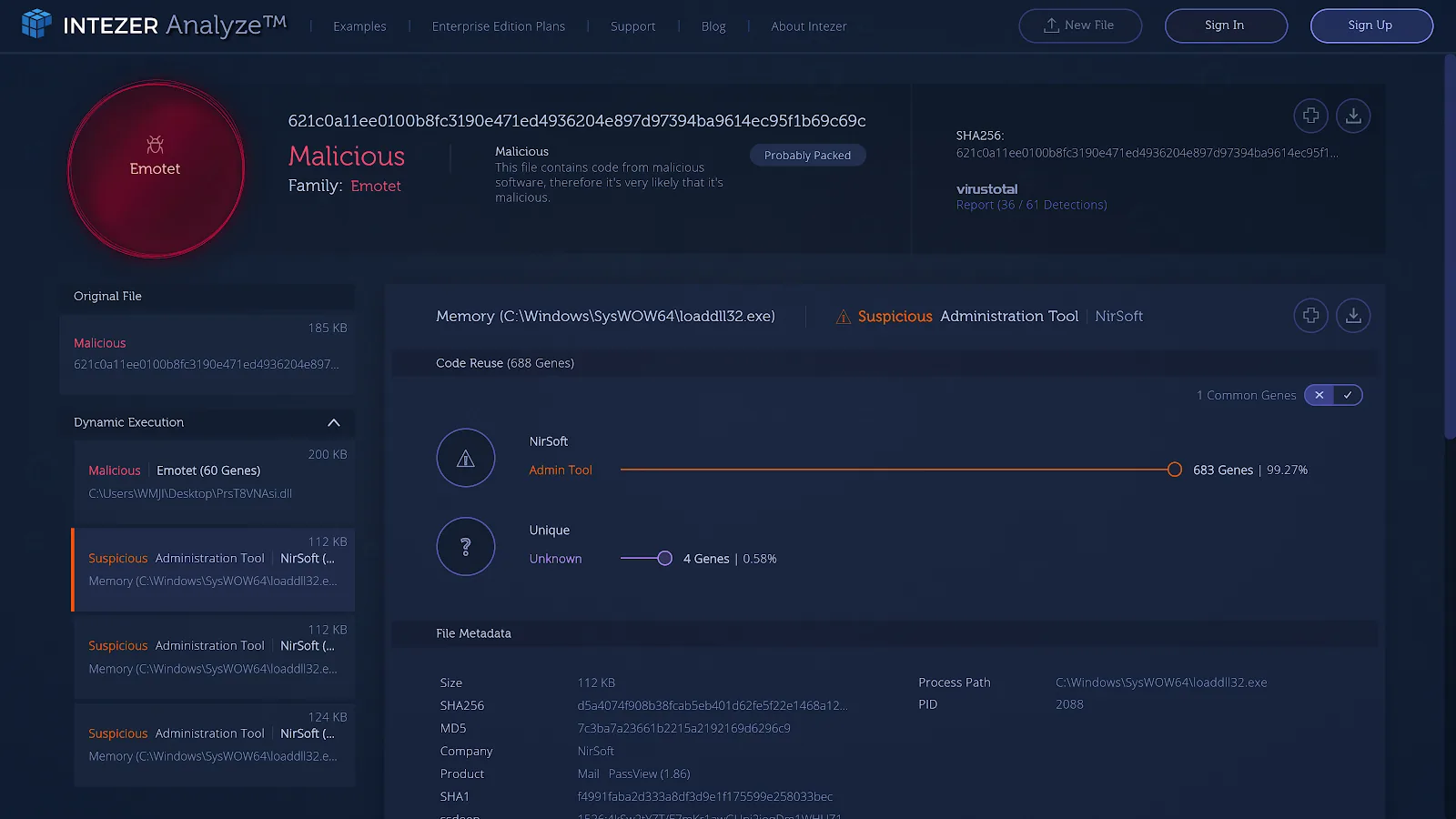
Task: Click the PID value 2088
Action: coord(1069,704)
